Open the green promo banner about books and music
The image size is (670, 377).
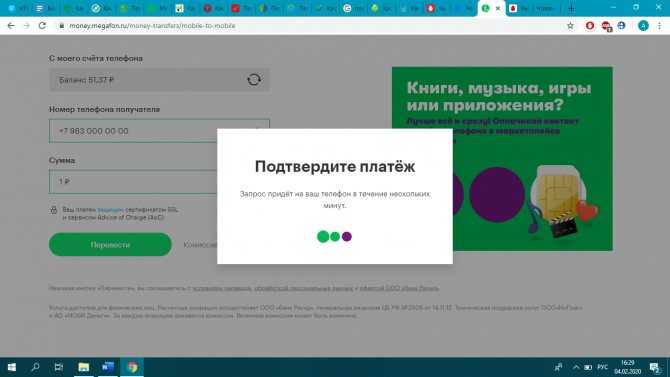[502, 159]
